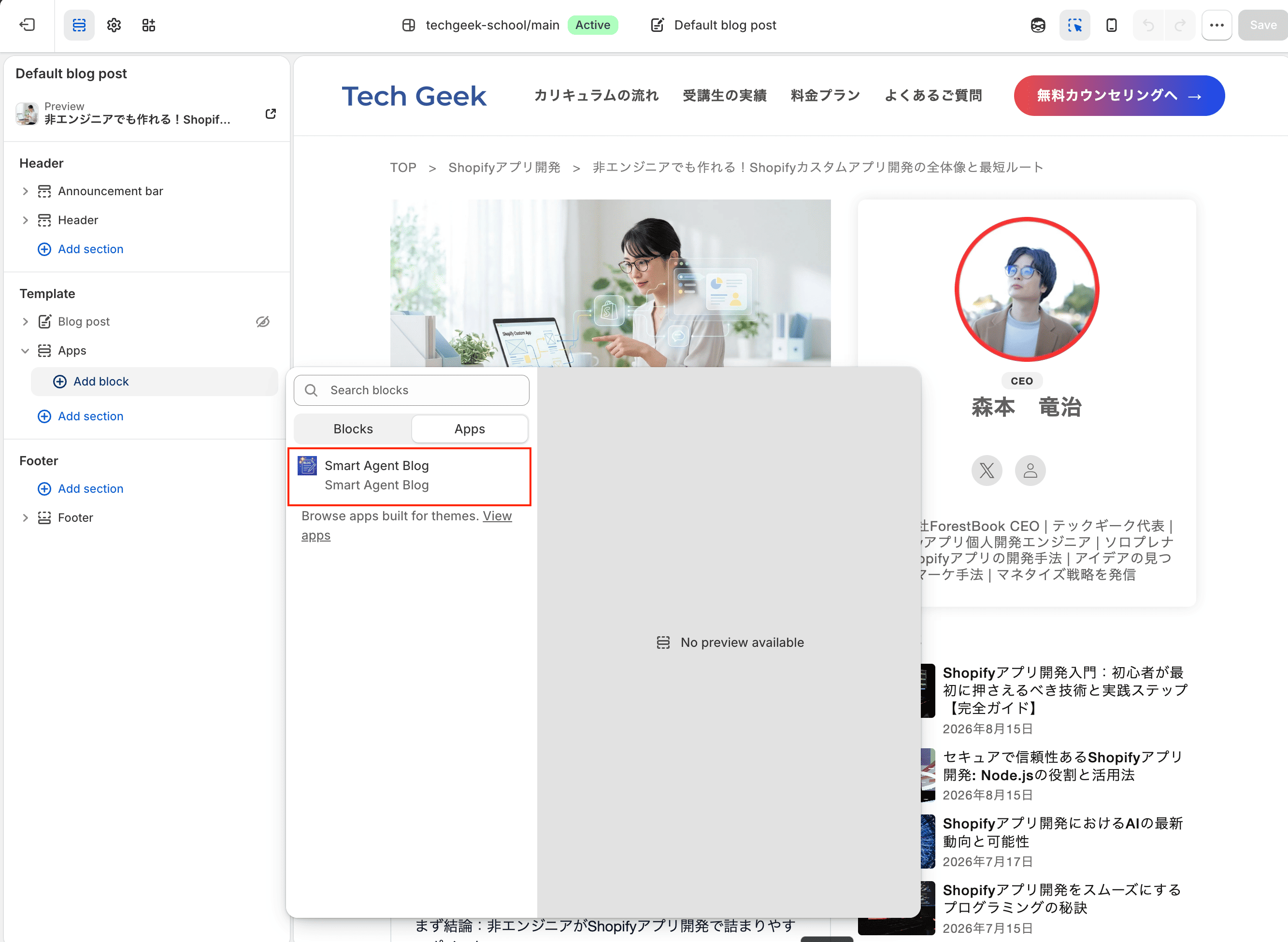Click the X social icon
Viewport: 1288px width, 942px height.
(x=987, y=471)
